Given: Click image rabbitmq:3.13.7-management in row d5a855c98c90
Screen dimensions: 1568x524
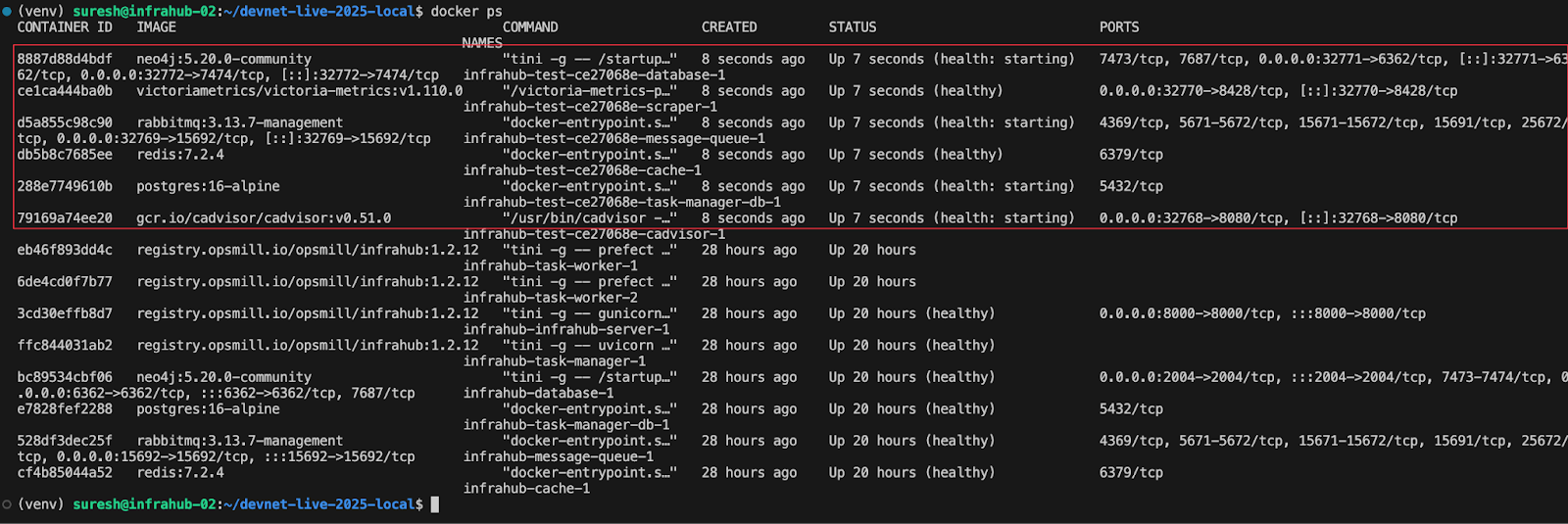Looking at the screenshot, I should coord(240,122).
